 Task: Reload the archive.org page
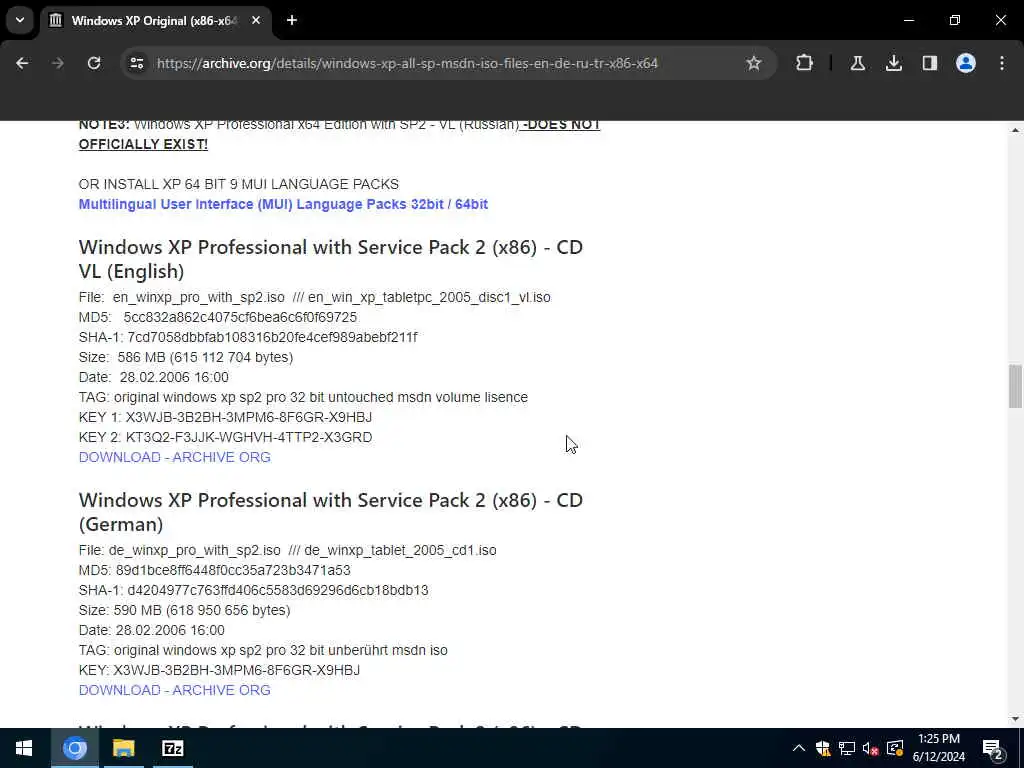94,63
